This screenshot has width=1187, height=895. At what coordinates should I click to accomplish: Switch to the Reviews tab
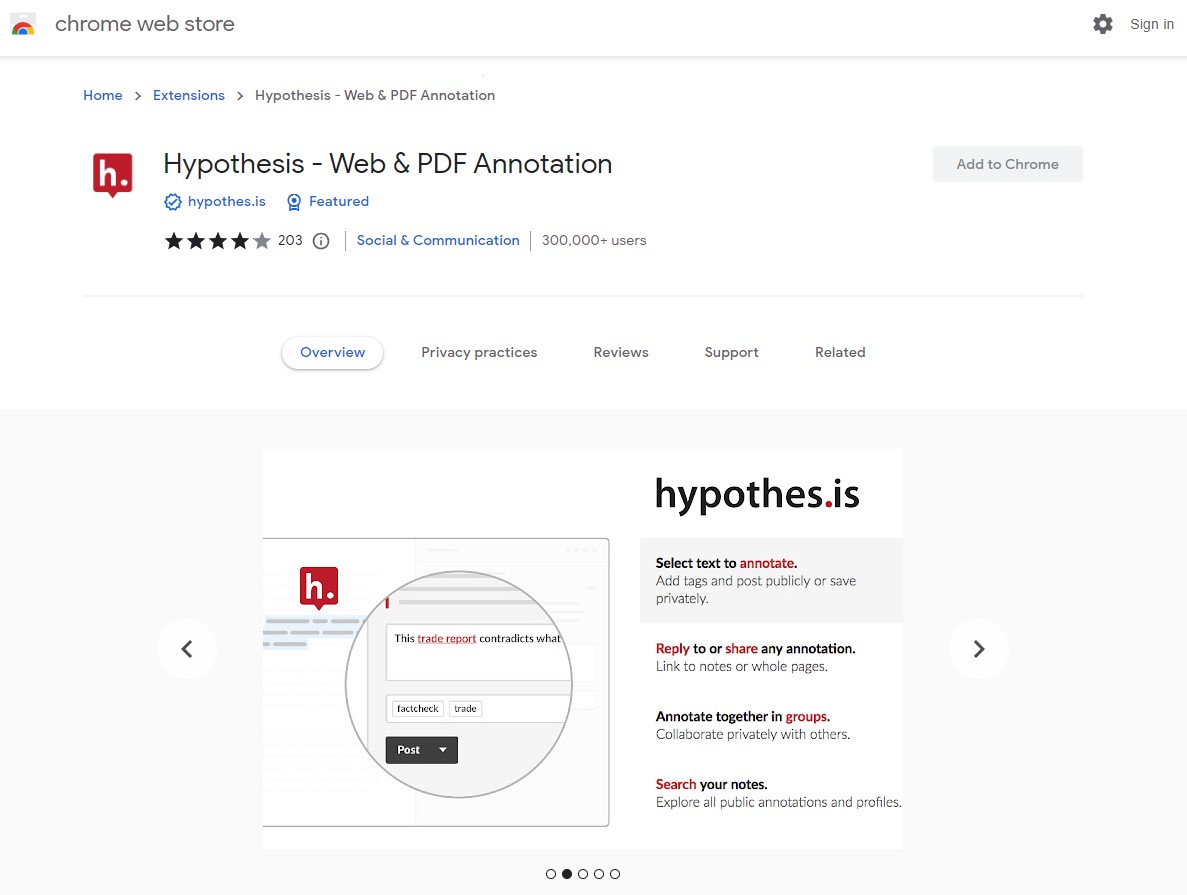point(620,352)
